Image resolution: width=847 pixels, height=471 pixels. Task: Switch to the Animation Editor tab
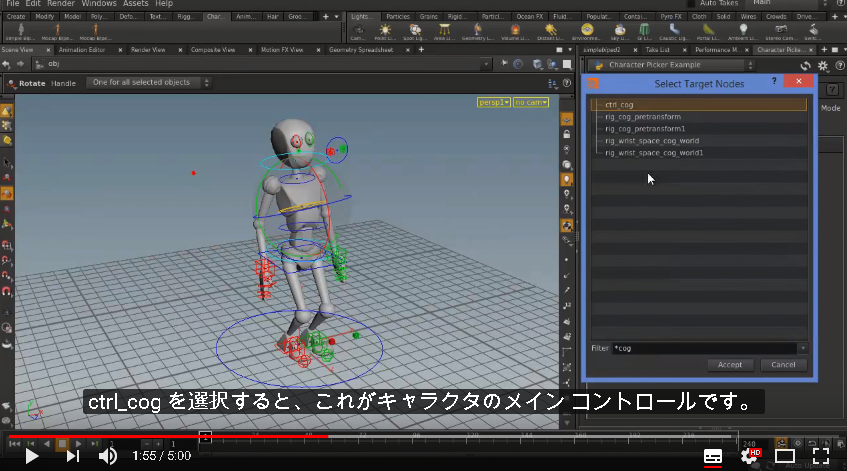tap(82, 50)
